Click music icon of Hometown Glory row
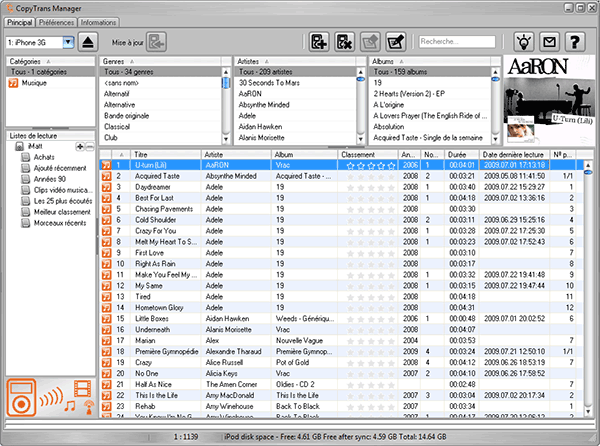Image resolution: width=600 pixels, height=446 pixels. pyautogui.click(x=106, y=308)
